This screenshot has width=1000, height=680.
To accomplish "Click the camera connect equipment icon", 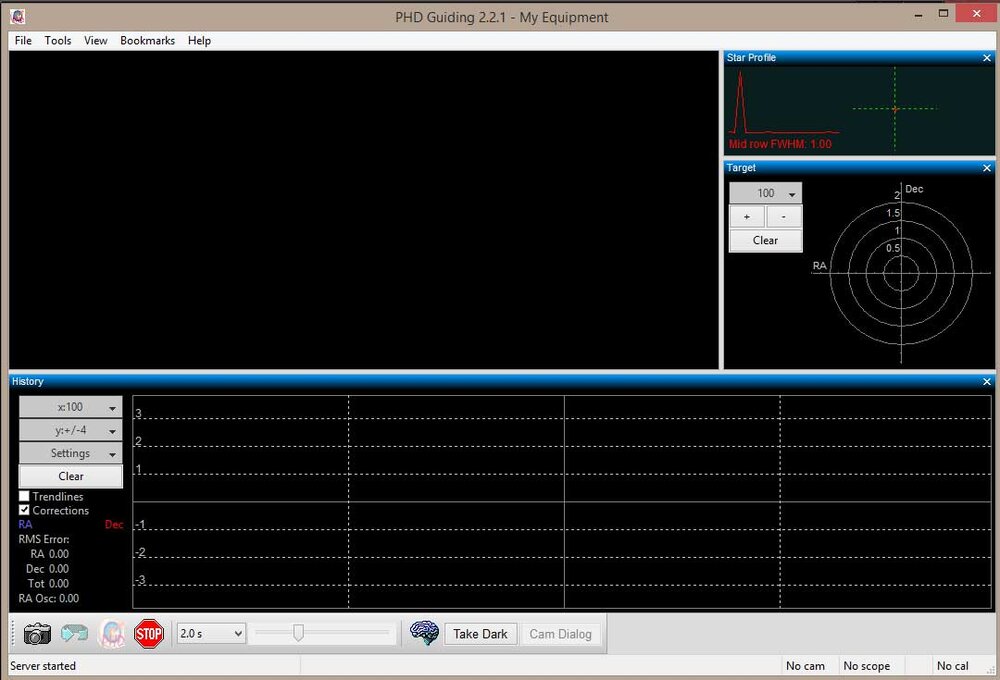I will click(x=37, y=634).
